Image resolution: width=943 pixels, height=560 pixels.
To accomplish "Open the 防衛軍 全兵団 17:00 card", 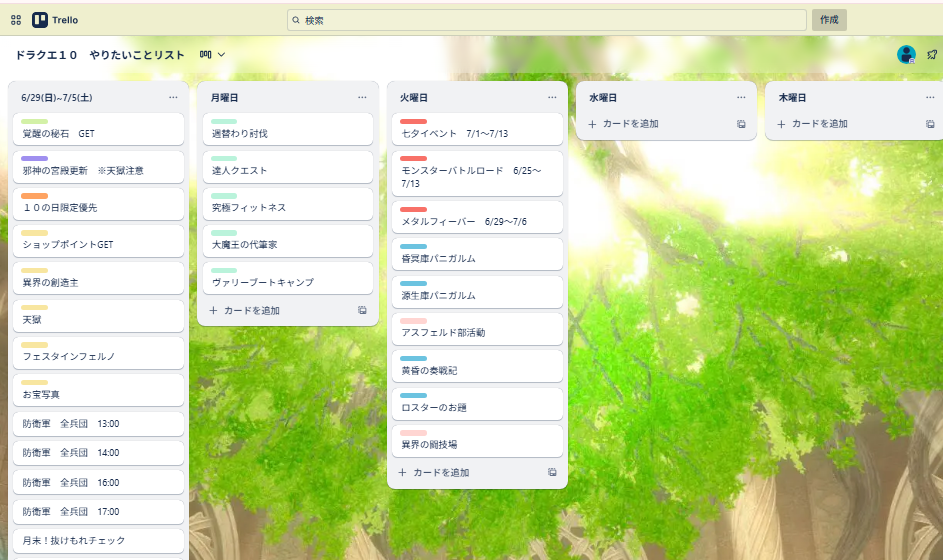I will pyautogui.click(x=99, y=511).
